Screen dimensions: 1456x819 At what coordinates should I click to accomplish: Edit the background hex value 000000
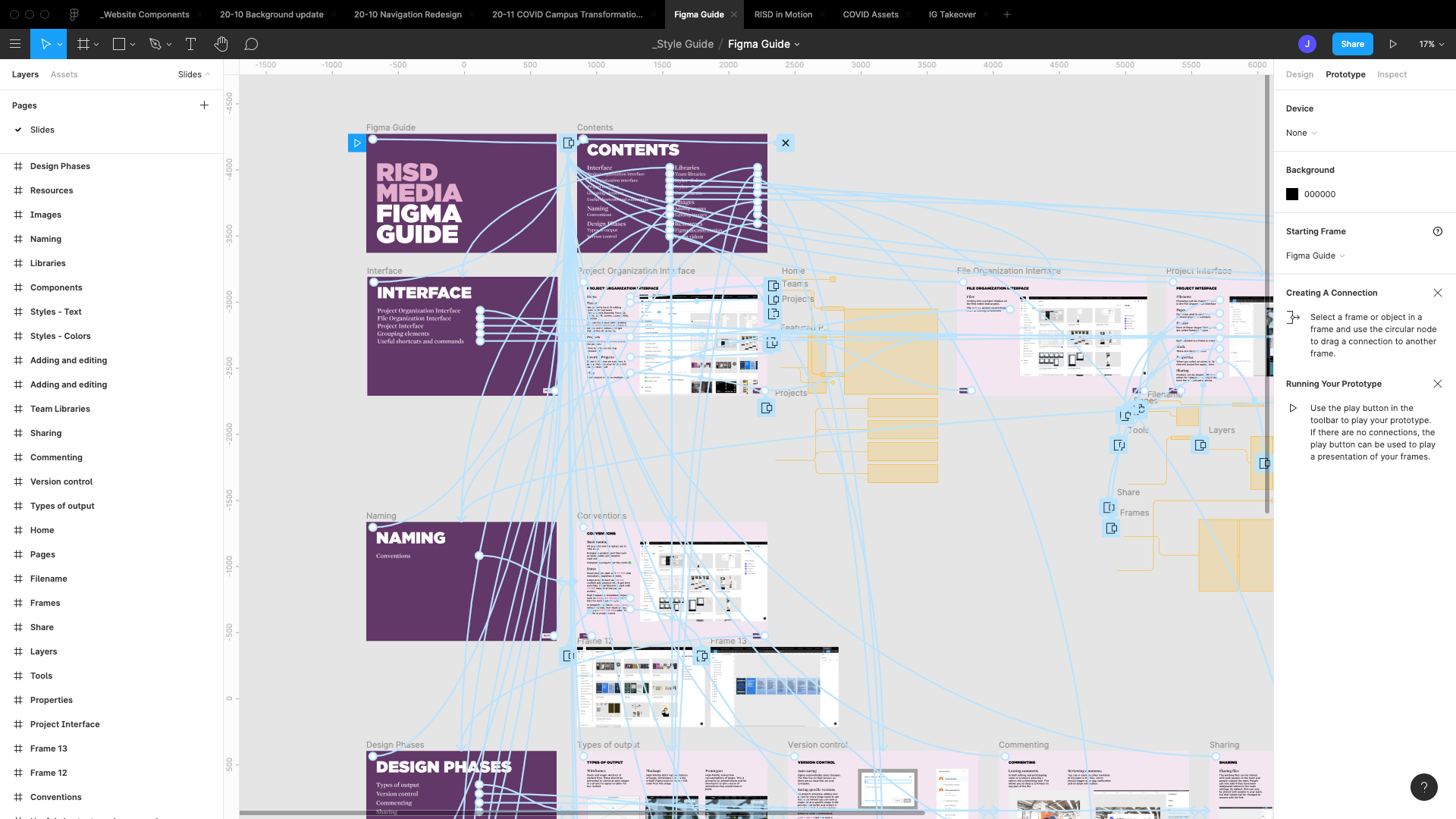click(1319, 194)
